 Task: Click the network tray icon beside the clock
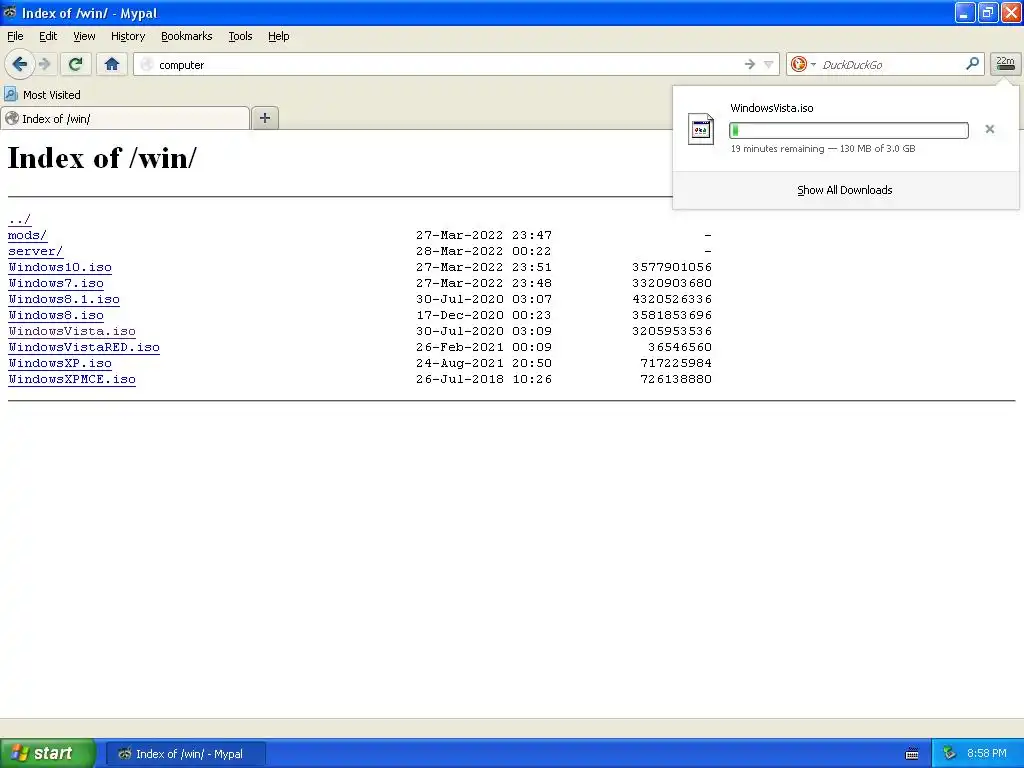coord(949,754)
